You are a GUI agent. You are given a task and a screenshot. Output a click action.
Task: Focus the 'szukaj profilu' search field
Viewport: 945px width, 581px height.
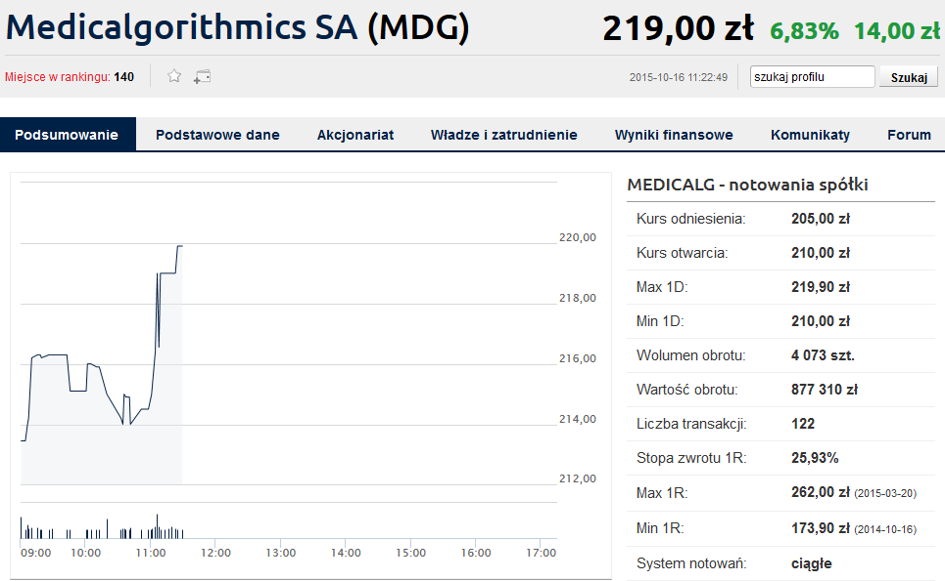(x=812, y=77)
